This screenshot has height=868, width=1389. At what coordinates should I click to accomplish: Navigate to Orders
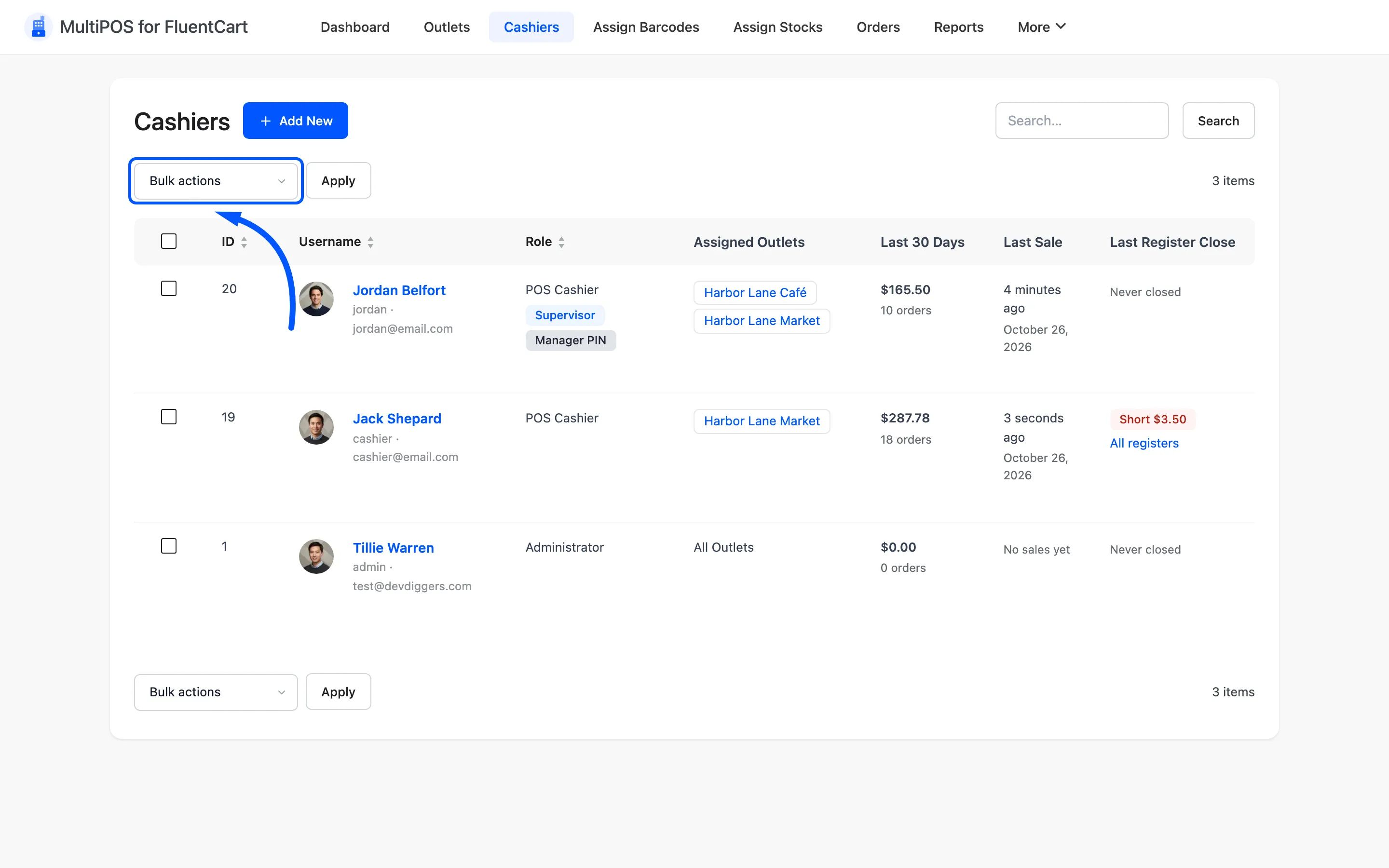[878, 27]
